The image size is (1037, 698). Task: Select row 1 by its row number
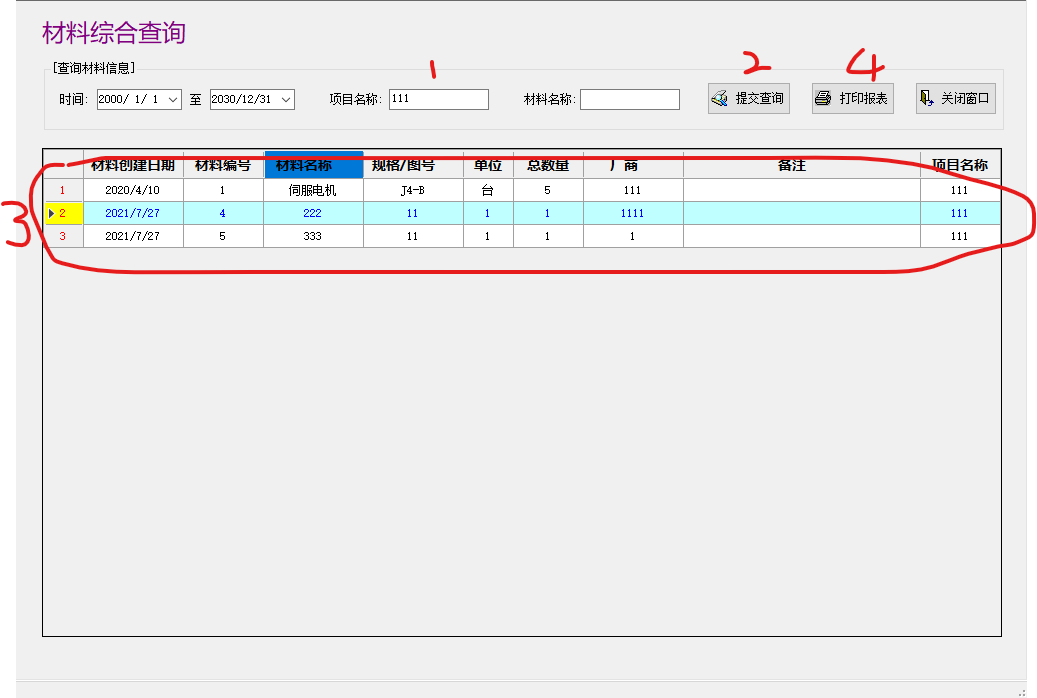63,190
